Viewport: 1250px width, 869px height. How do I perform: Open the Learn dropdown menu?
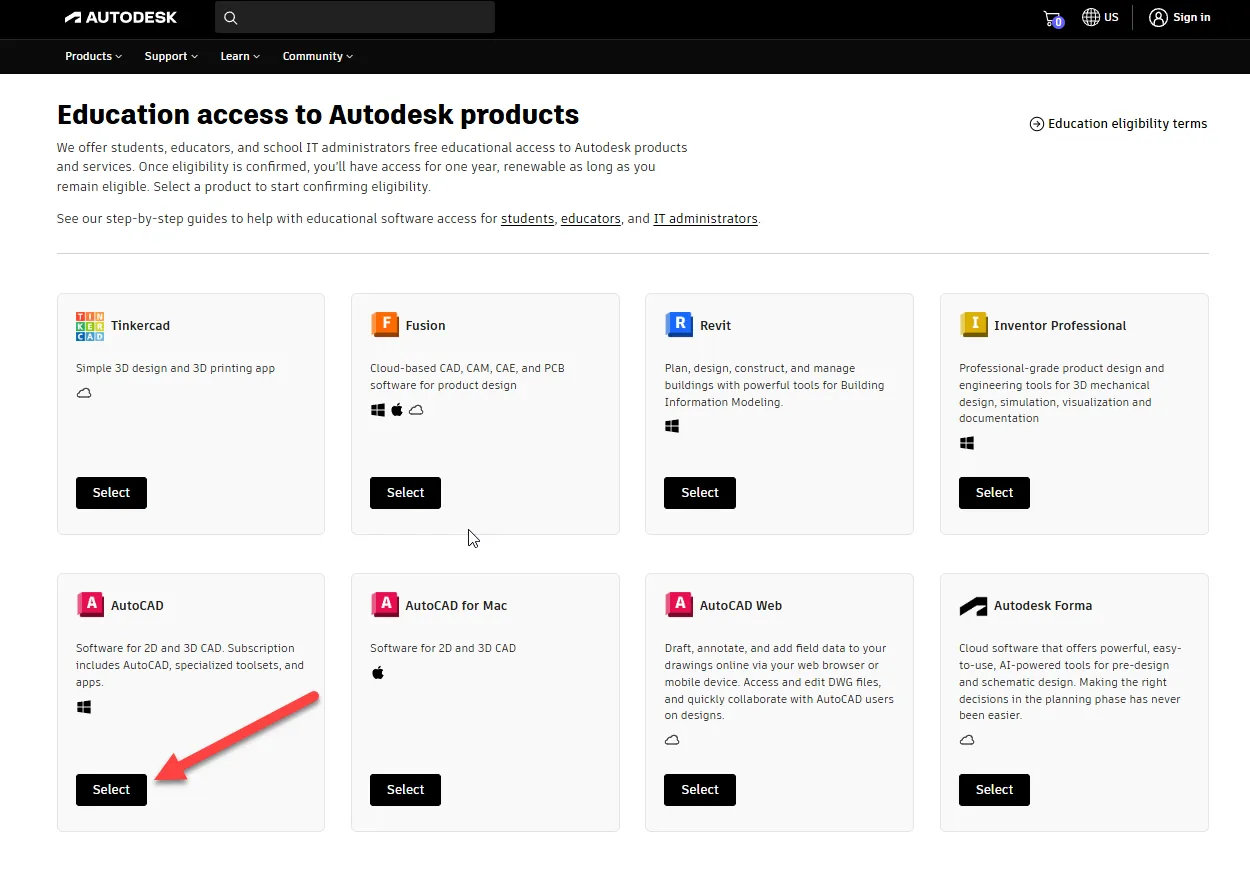tap(240, 56)
